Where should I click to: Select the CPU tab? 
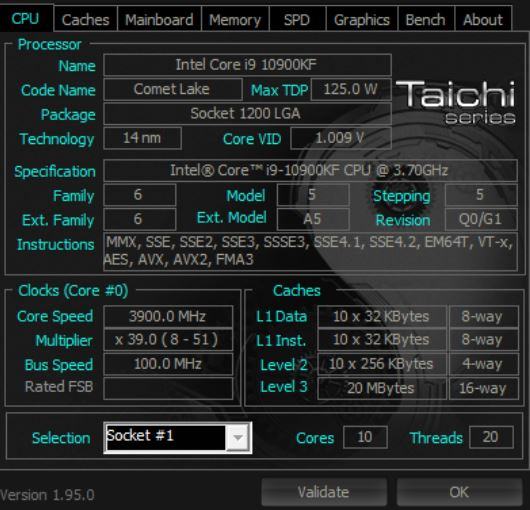pyautogui.click(x=26, y=18)
